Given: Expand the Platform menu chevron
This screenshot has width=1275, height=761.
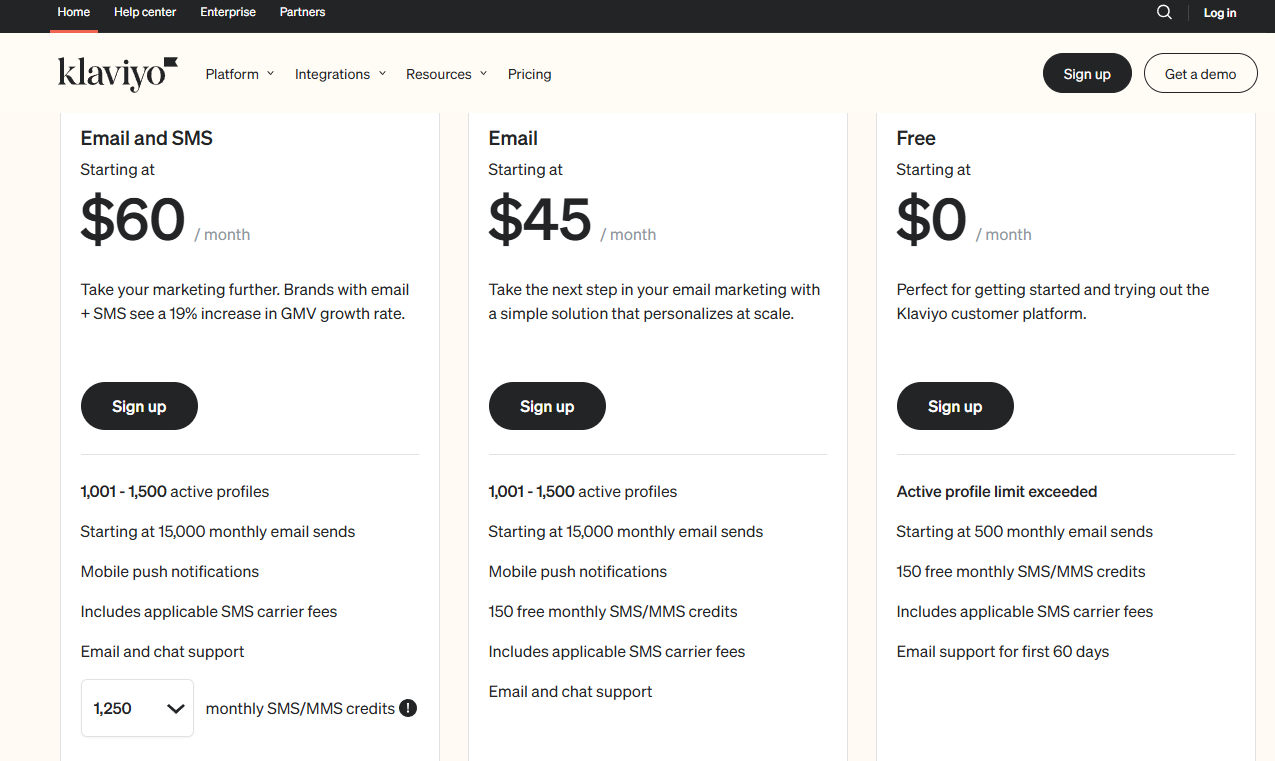Looking at the screenshot, I should 270,73.
